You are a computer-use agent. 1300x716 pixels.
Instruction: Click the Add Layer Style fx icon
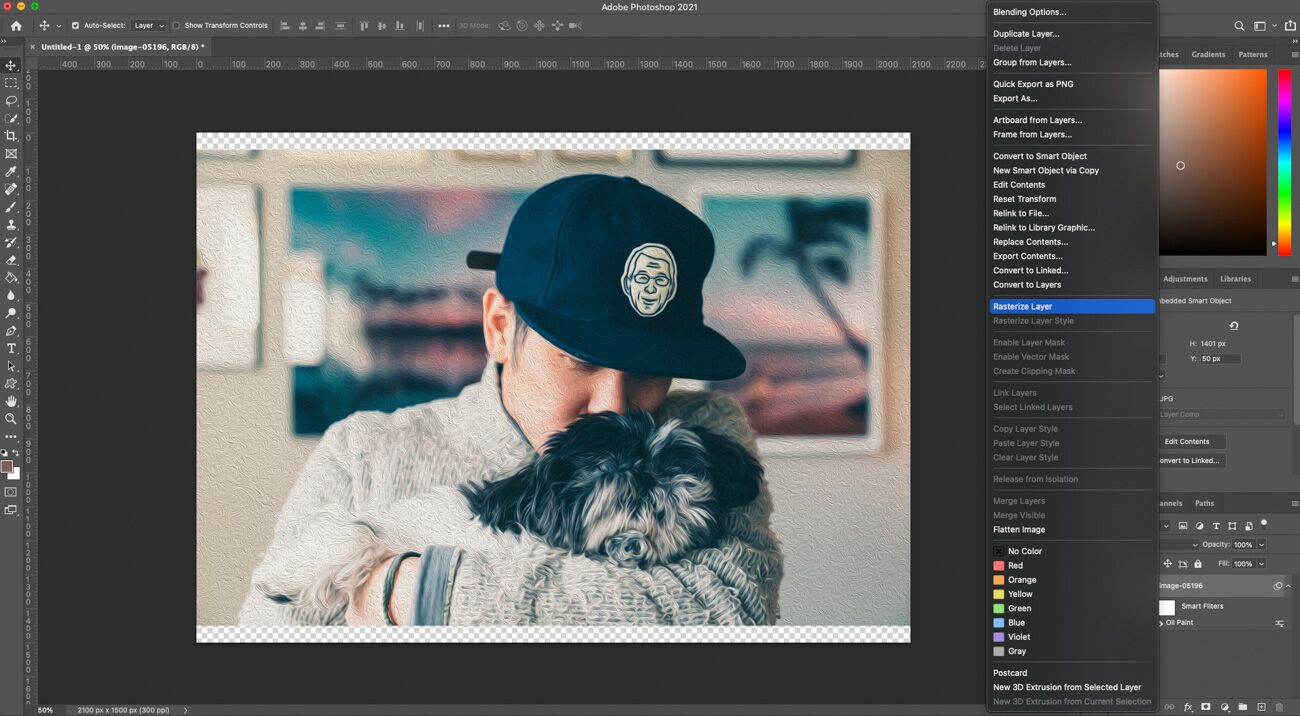point(1188,706)
